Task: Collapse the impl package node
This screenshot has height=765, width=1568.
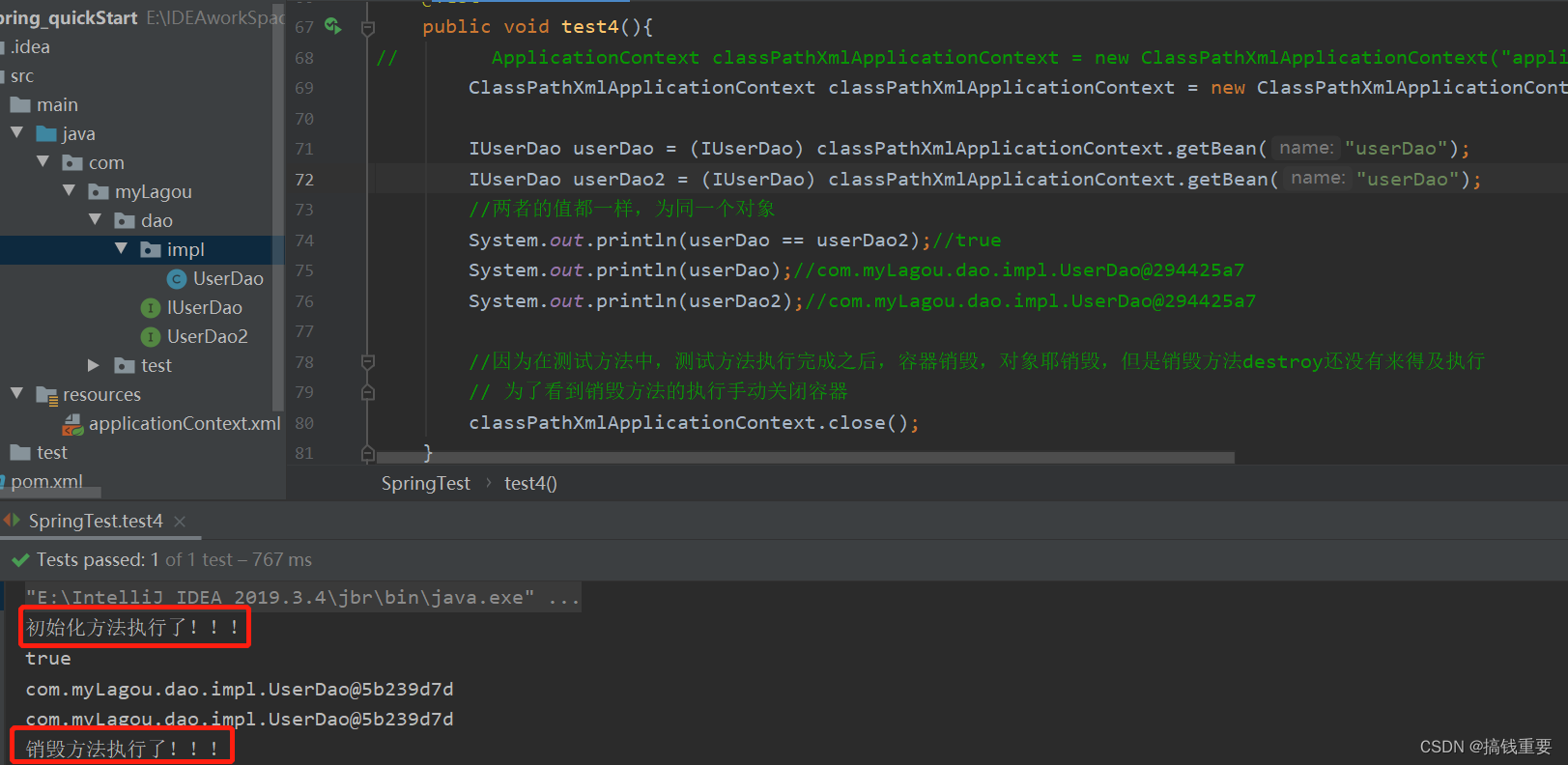Action: [121, 248]
